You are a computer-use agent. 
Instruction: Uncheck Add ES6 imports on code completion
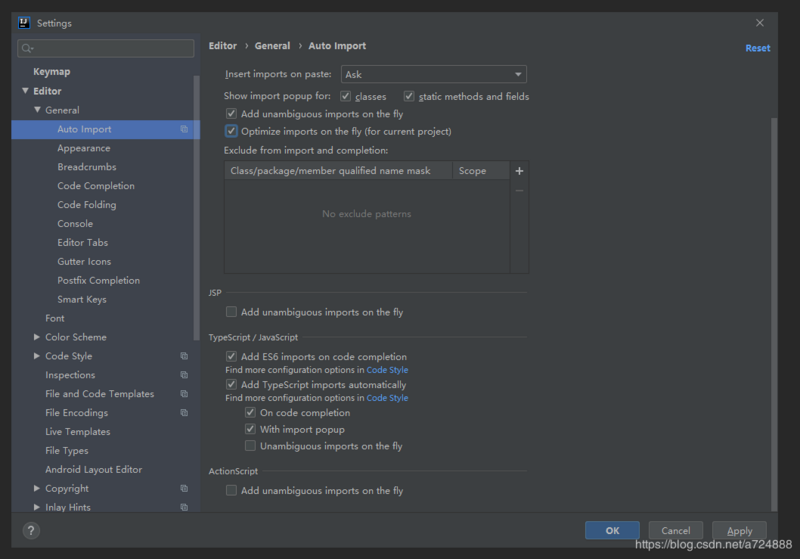(x=232, y=357)
